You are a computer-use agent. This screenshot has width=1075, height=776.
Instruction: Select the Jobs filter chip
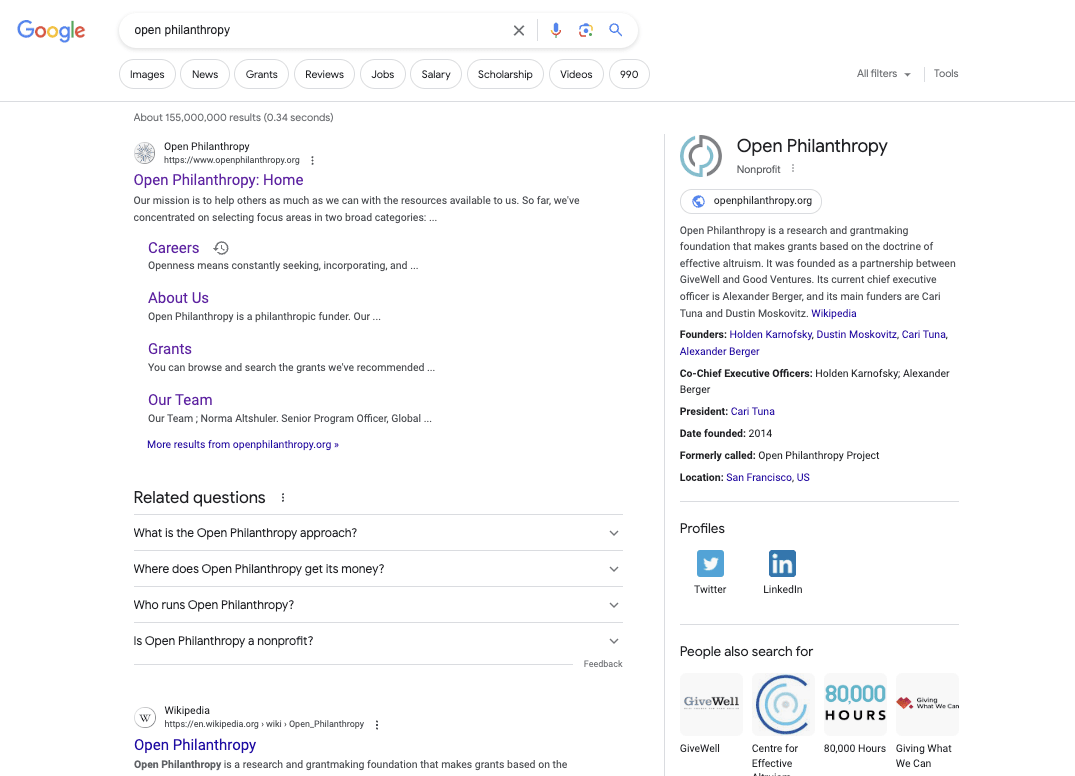coord(383,74)
